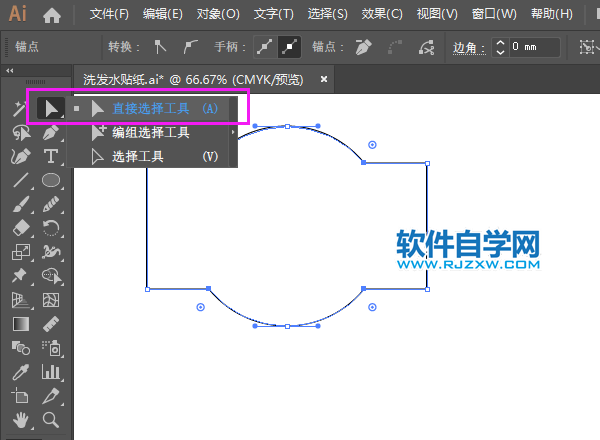
Task: Select the Symbol Sprayer tool
Action: [x=51, y=348]
